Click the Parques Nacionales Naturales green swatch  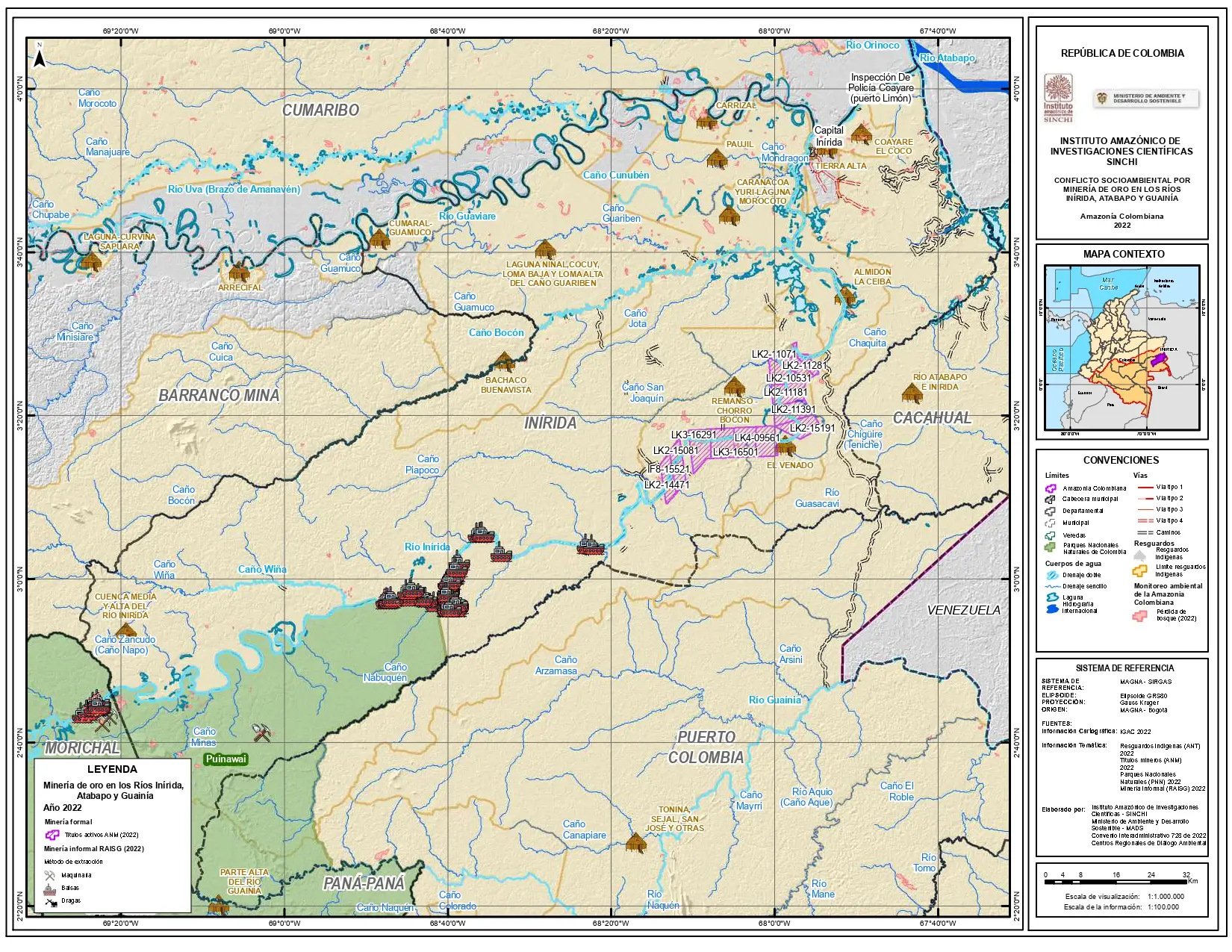pos(1051,547)
